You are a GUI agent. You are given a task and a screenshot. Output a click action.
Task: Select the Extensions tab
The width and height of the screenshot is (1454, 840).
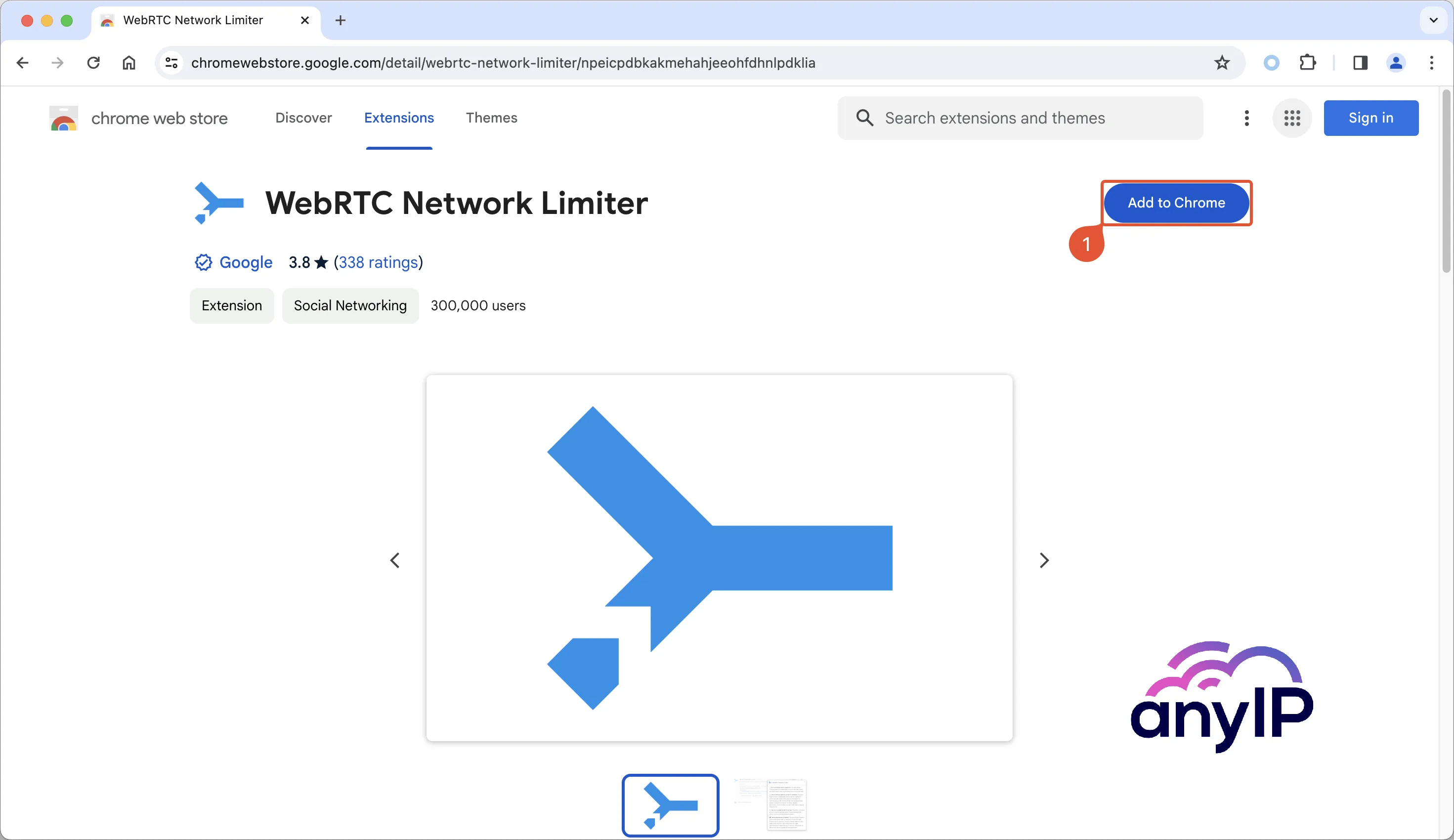pyautogui.click(x=399, y=118)
